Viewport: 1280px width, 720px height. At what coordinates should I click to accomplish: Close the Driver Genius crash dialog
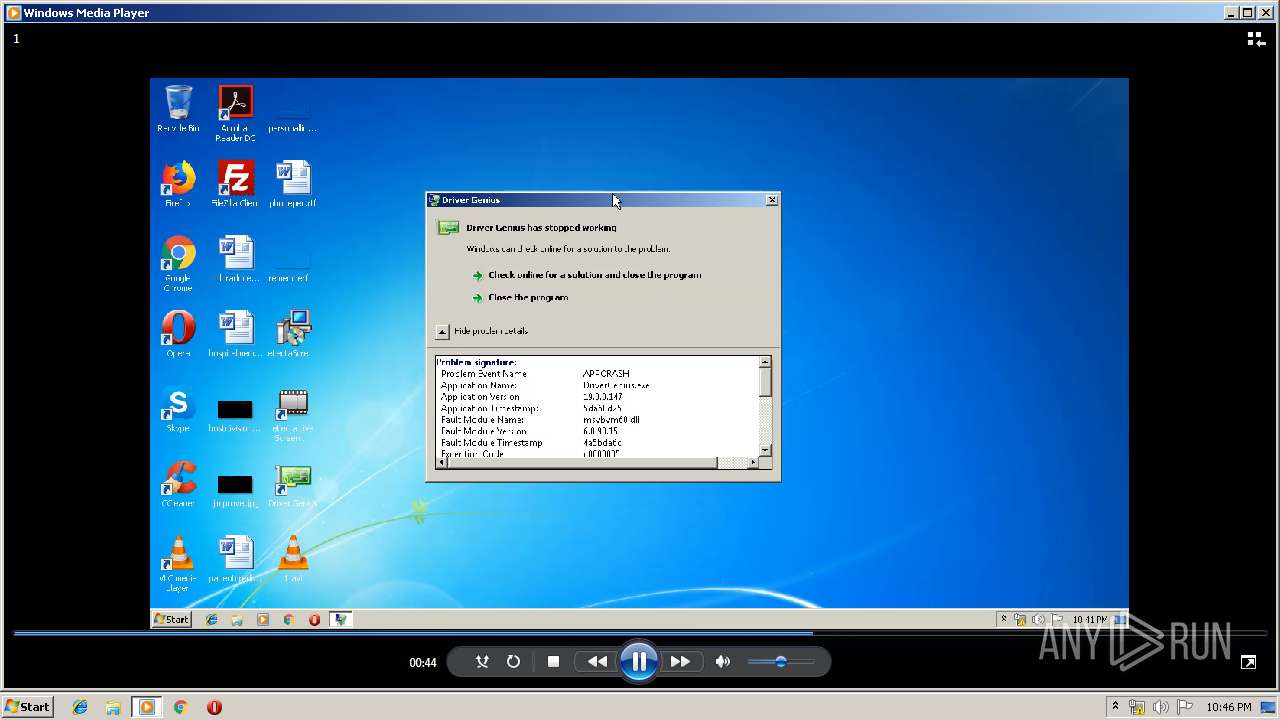point(772,200)
